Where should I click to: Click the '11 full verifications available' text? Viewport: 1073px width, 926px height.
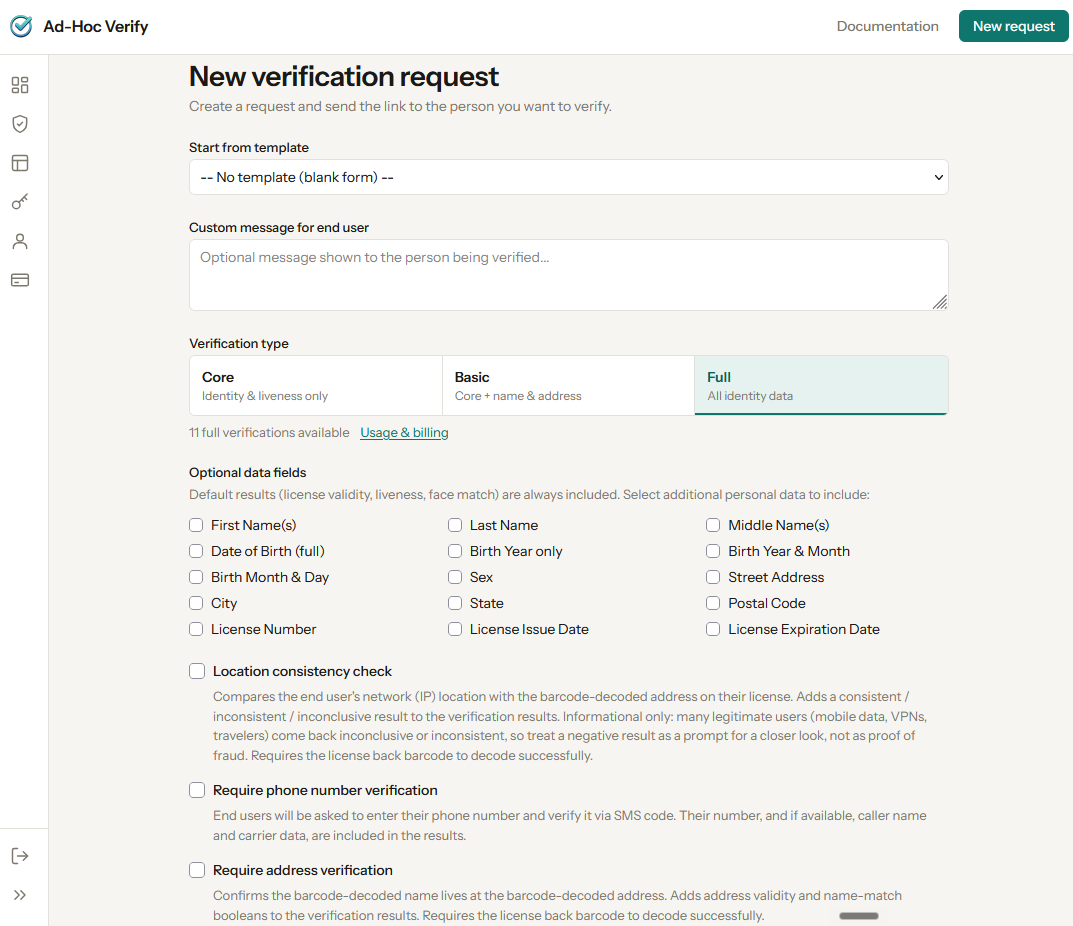(x=269, y=433)
